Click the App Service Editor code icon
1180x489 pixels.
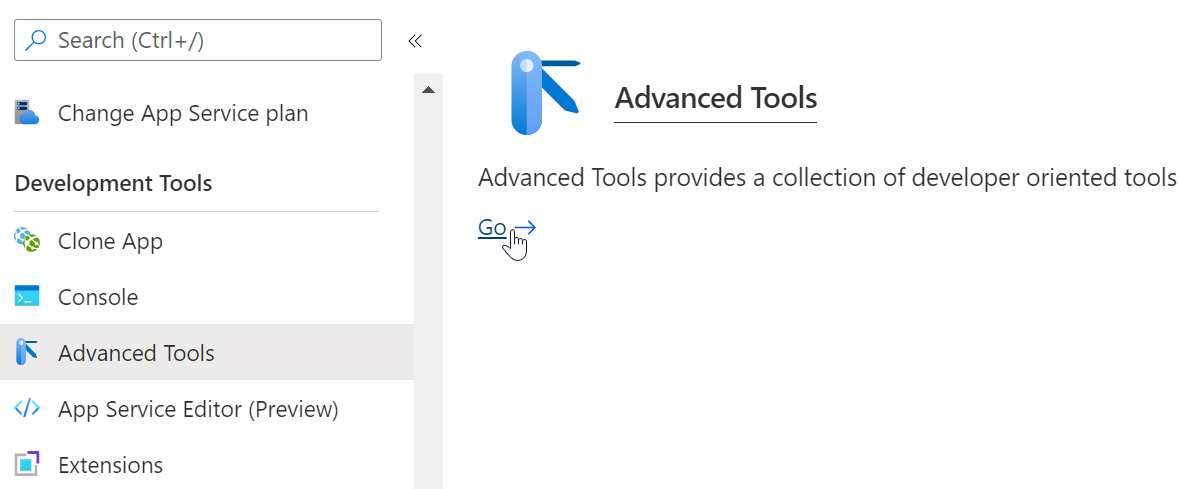tap(26, 409)
